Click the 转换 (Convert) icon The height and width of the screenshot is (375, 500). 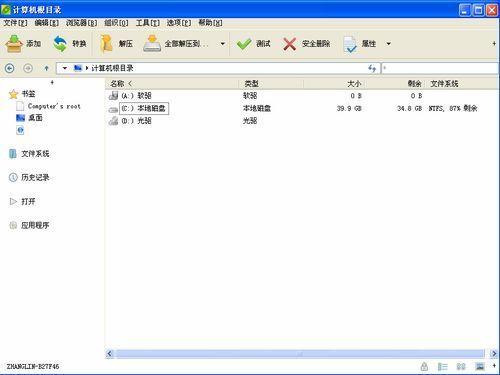[60, 44]
